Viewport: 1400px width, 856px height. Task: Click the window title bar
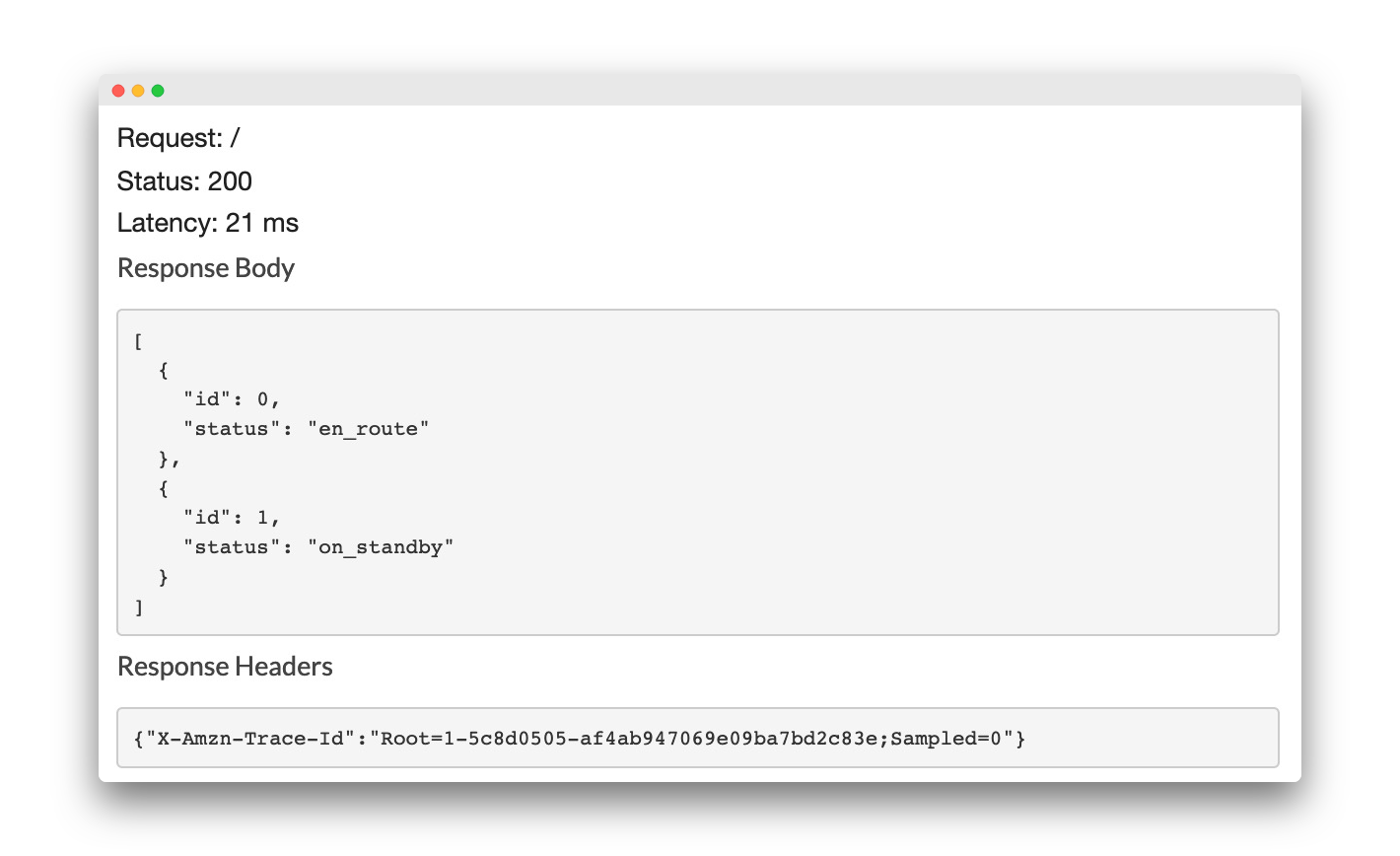pos(690,90)
